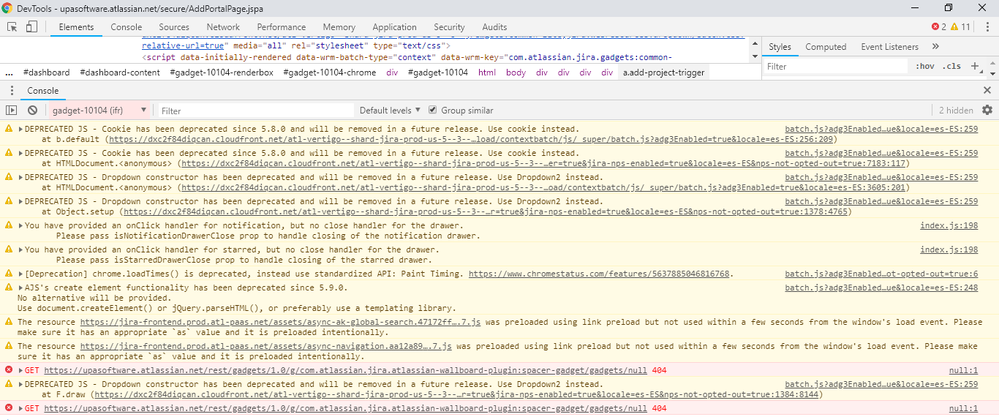Open null:1 source of first 404 error
Screen dimensions: 999x420
click(963, 370)
